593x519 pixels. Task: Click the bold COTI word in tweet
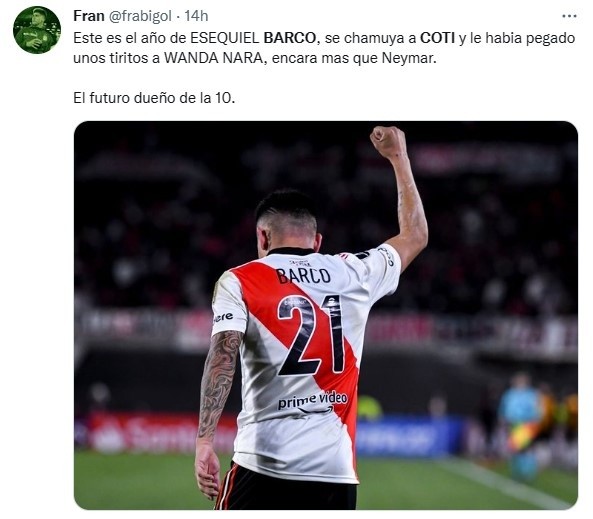(x=437, y=38)
